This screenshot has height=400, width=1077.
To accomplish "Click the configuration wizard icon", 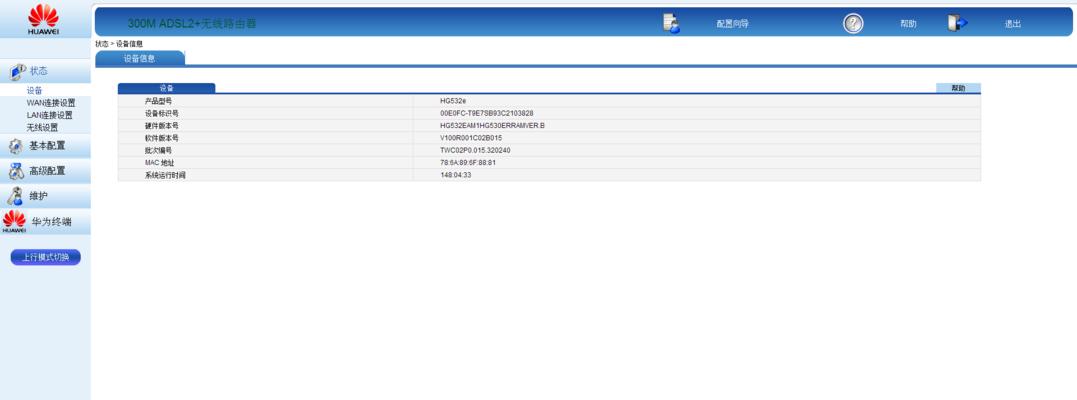I will click(x=671, y=23).
